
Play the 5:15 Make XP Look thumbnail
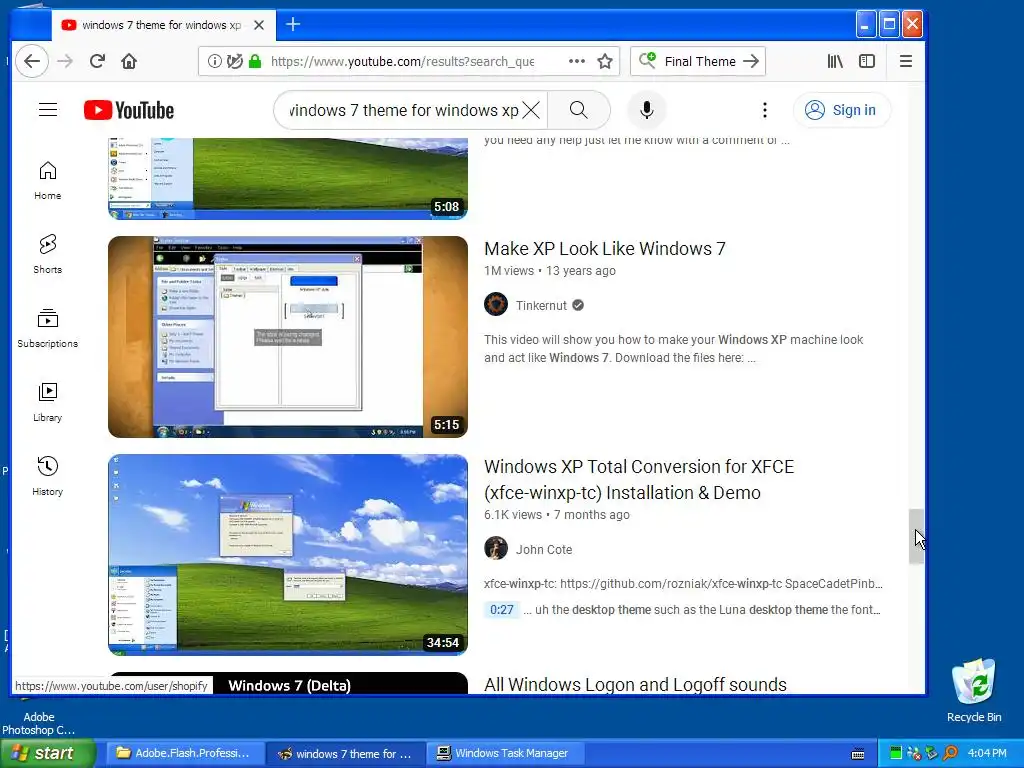[288, 336]
